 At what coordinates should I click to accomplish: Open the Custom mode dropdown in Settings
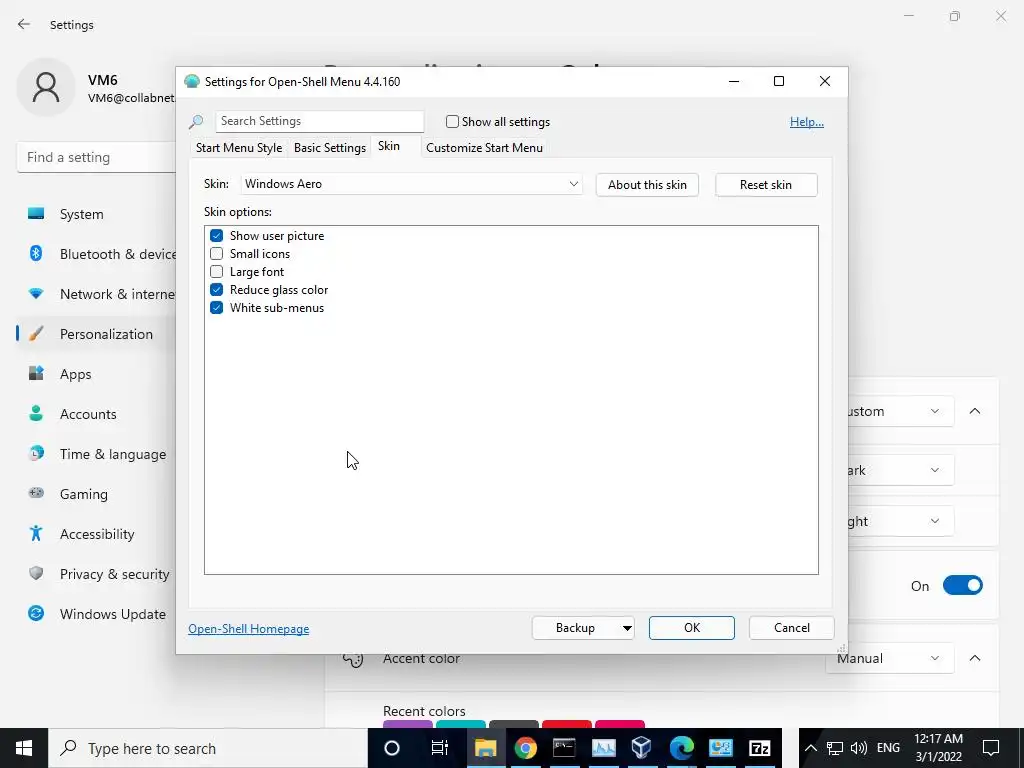click(901, 411)
